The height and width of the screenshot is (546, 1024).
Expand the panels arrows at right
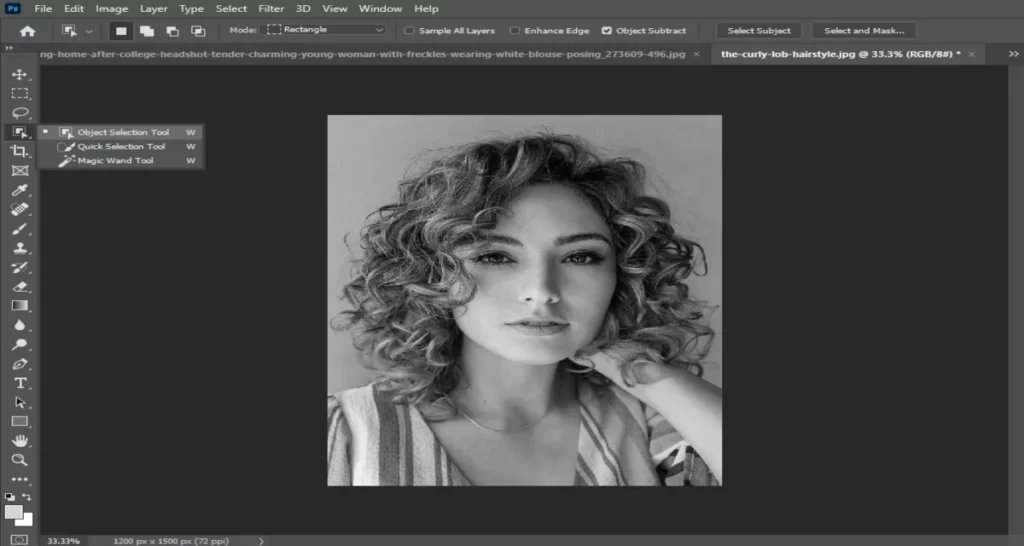[1014, 54]
